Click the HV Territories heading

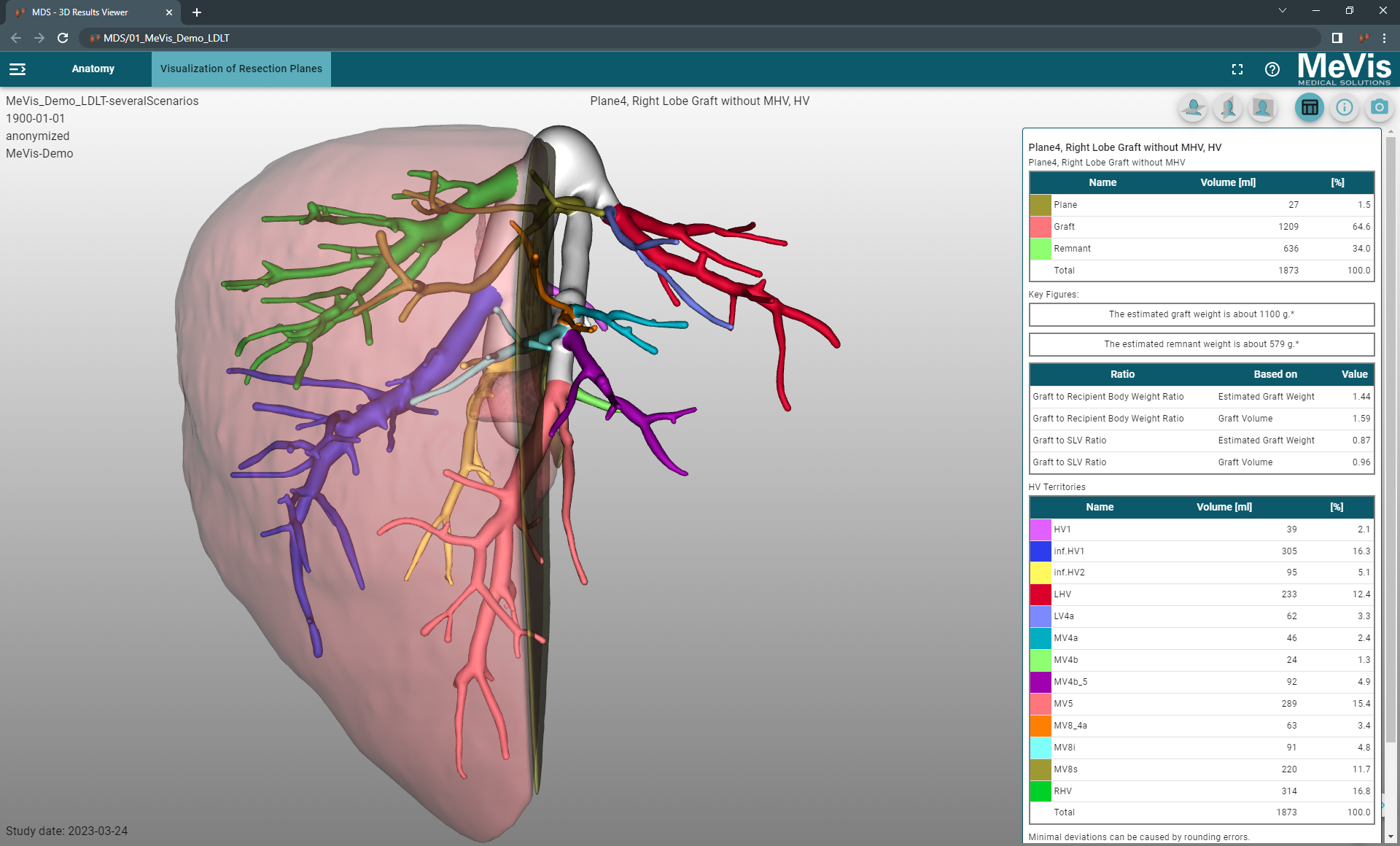pyautogui.click(x=1057, y=487)
